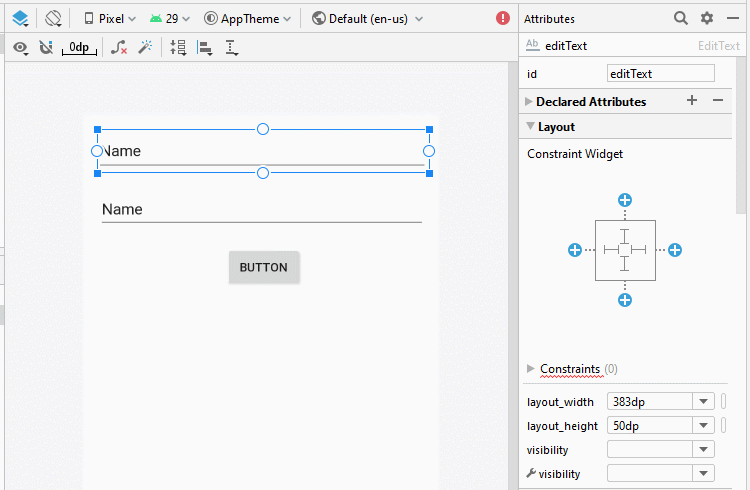Image resolution: width=750 pixels, height=490 pixels.
Task: Click the Clear All Constraints icon
Action: 119,47
